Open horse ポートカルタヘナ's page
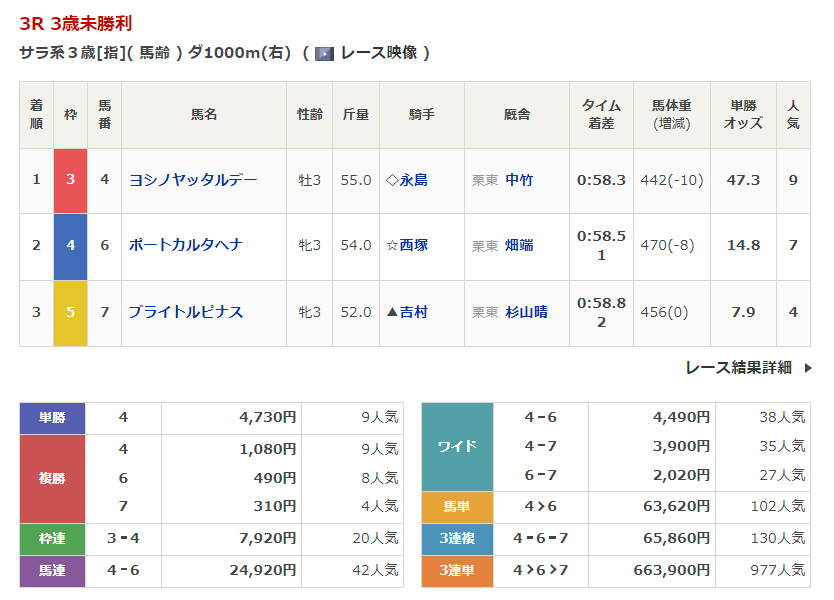The width and height of the screenshot is (834, 600). [186, 245]
